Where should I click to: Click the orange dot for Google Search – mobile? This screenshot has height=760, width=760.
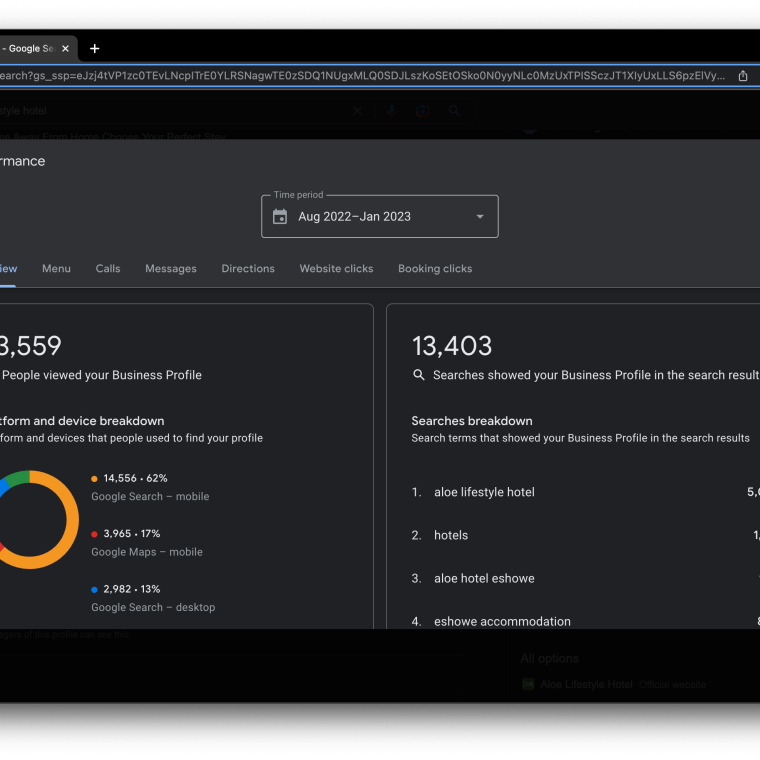(x=95, y=479)
